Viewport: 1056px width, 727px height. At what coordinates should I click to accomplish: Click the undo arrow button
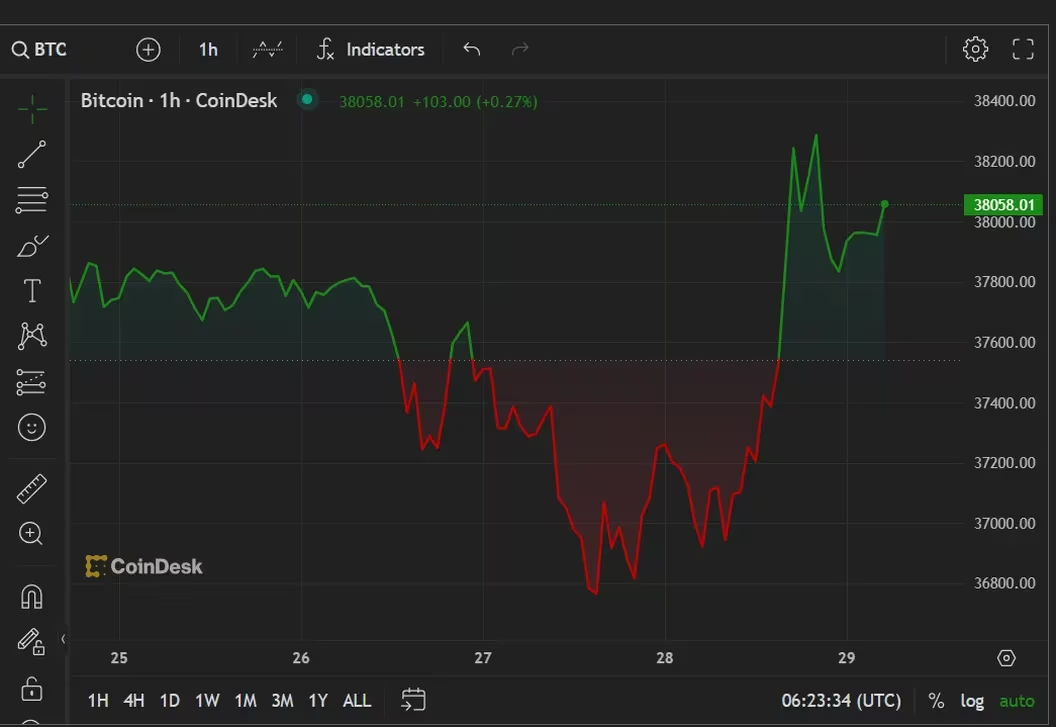tap(472, 49)
